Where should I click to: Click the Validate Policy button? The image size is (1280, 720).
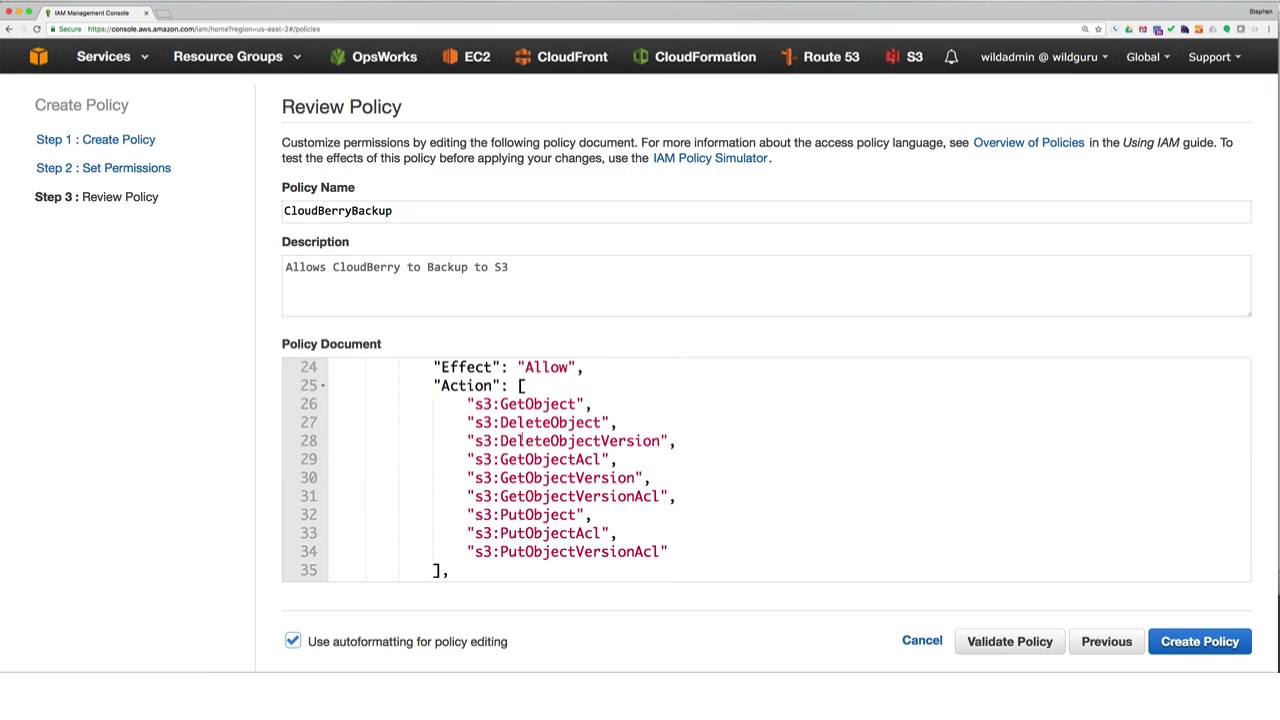point(1009,641)
